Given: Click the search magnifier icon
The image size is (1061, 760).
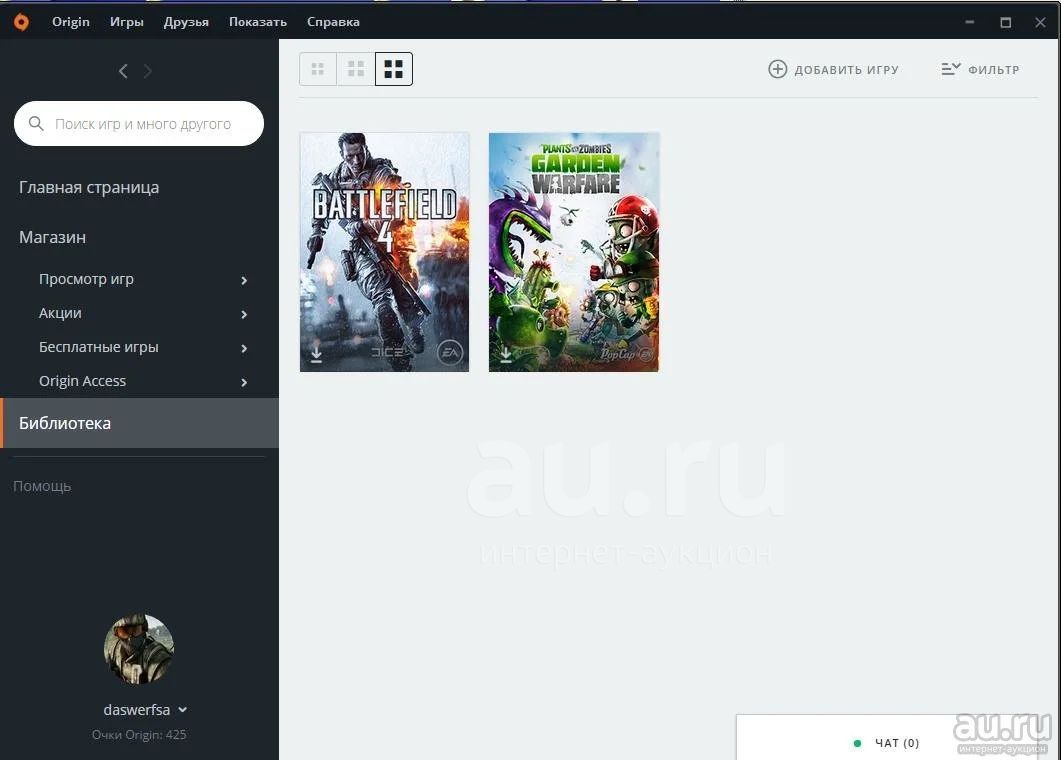Looking at the screenshot, I should click(36, 123).
